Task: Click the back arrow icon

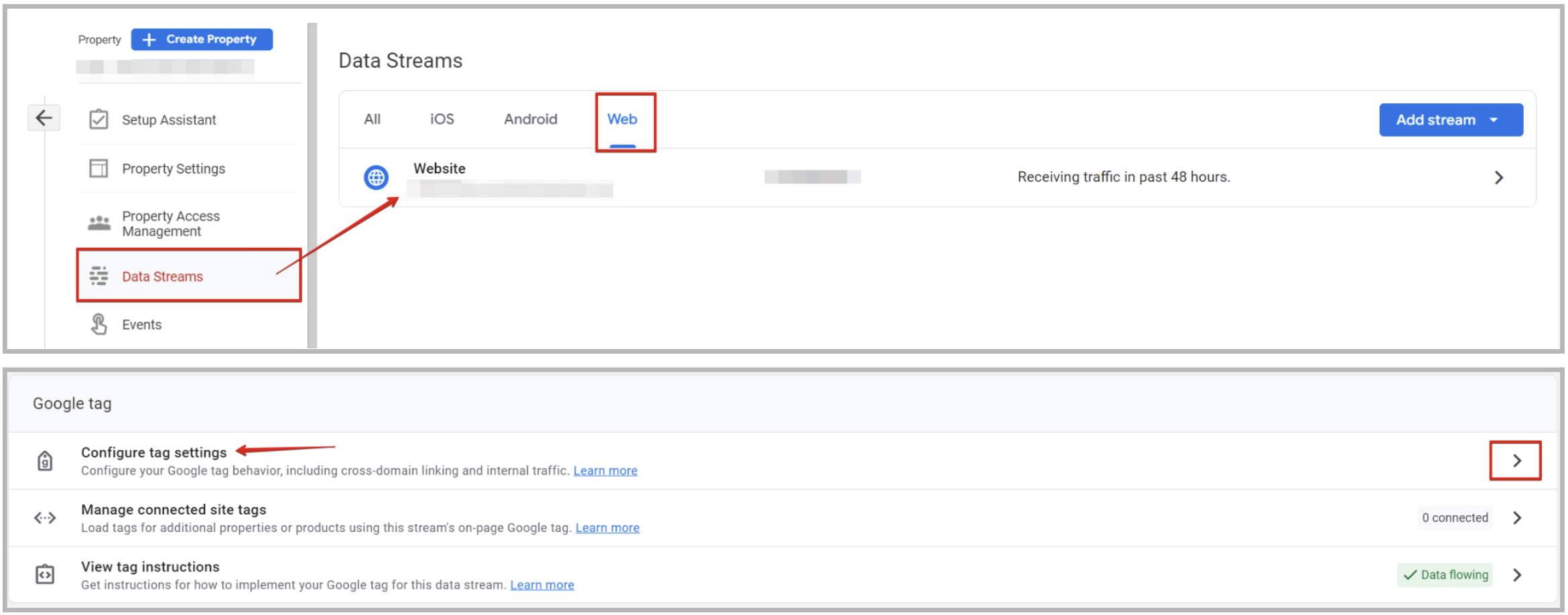Action: [x=44, y=118]
